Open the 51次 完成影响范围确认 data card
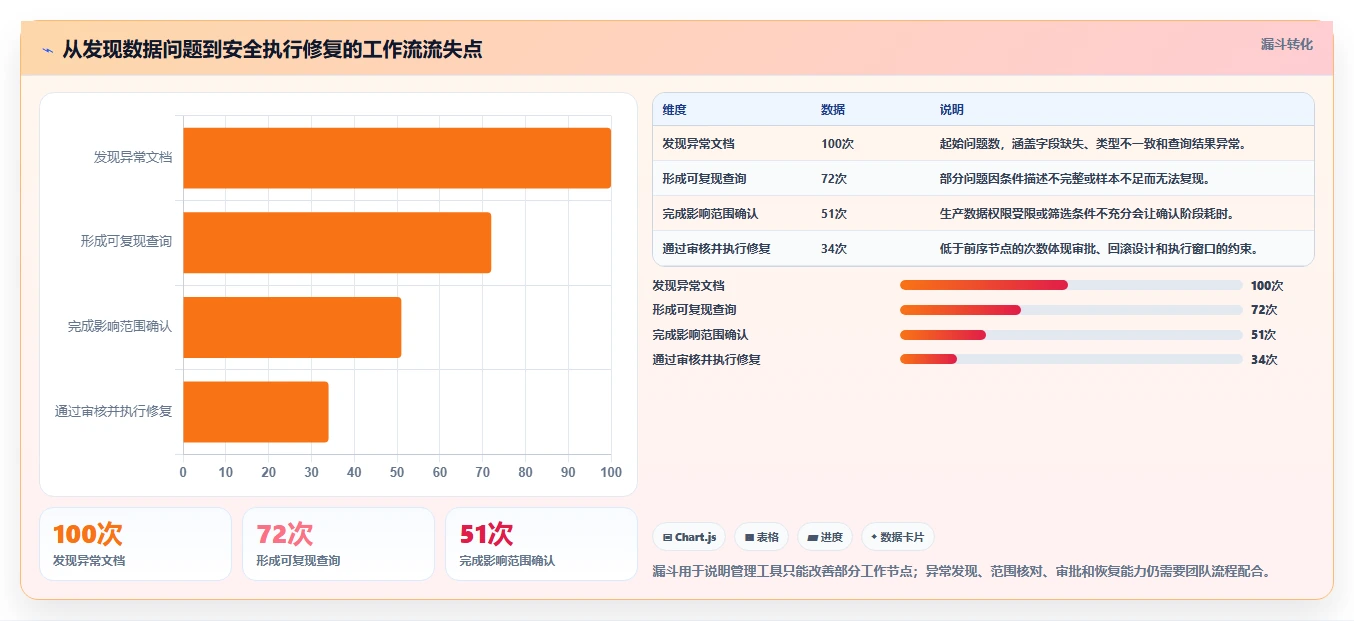The image size is (1354, 621). [541, 544]
